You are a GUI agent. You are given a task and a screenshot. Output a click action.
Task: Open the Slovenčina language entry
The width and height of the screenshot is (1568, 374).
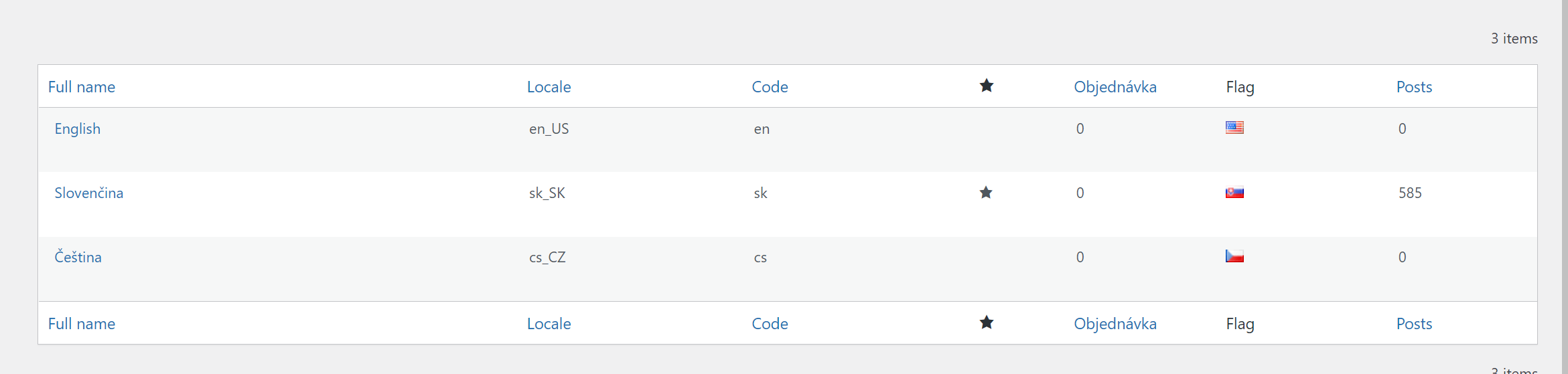click(89, 193)
